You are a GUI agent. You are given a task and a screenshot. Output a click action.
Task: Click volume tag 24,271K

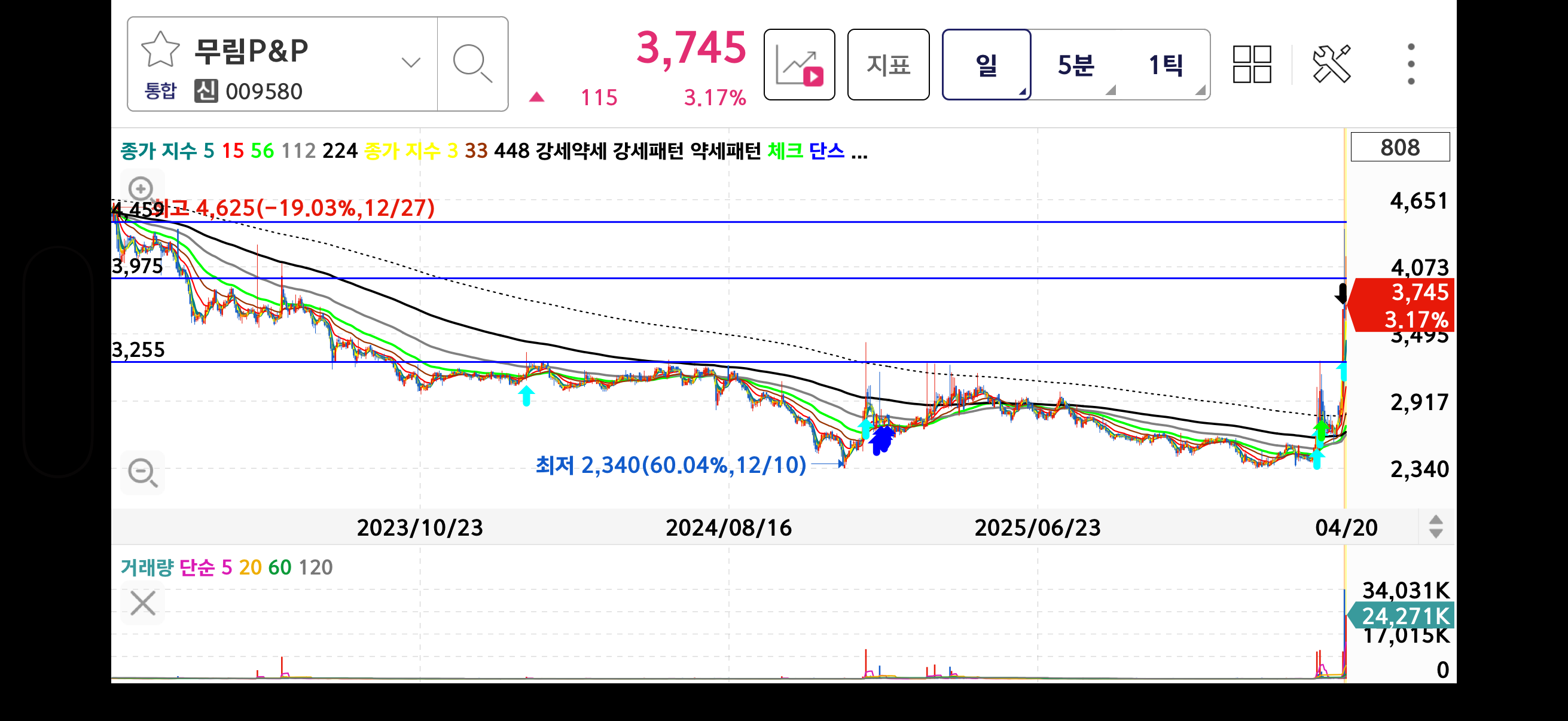(1401, 616)
